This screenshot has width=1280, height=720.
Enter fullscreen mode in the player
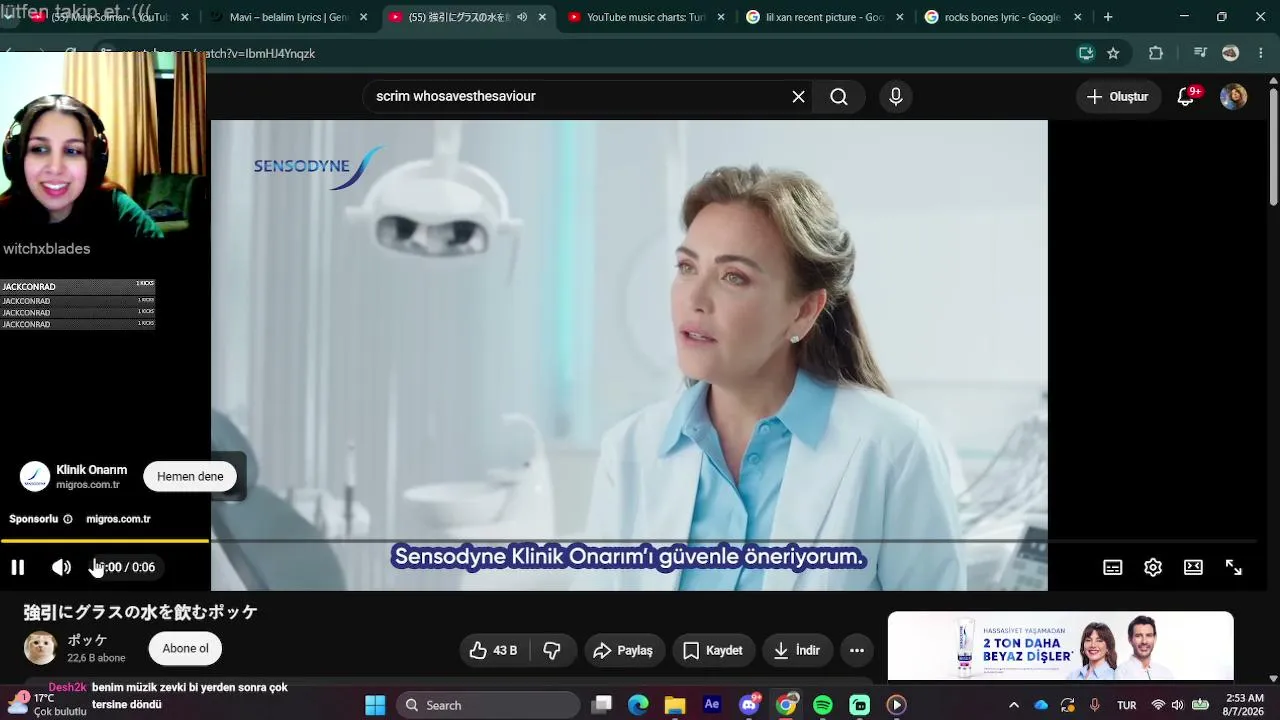click(1234, 567)
